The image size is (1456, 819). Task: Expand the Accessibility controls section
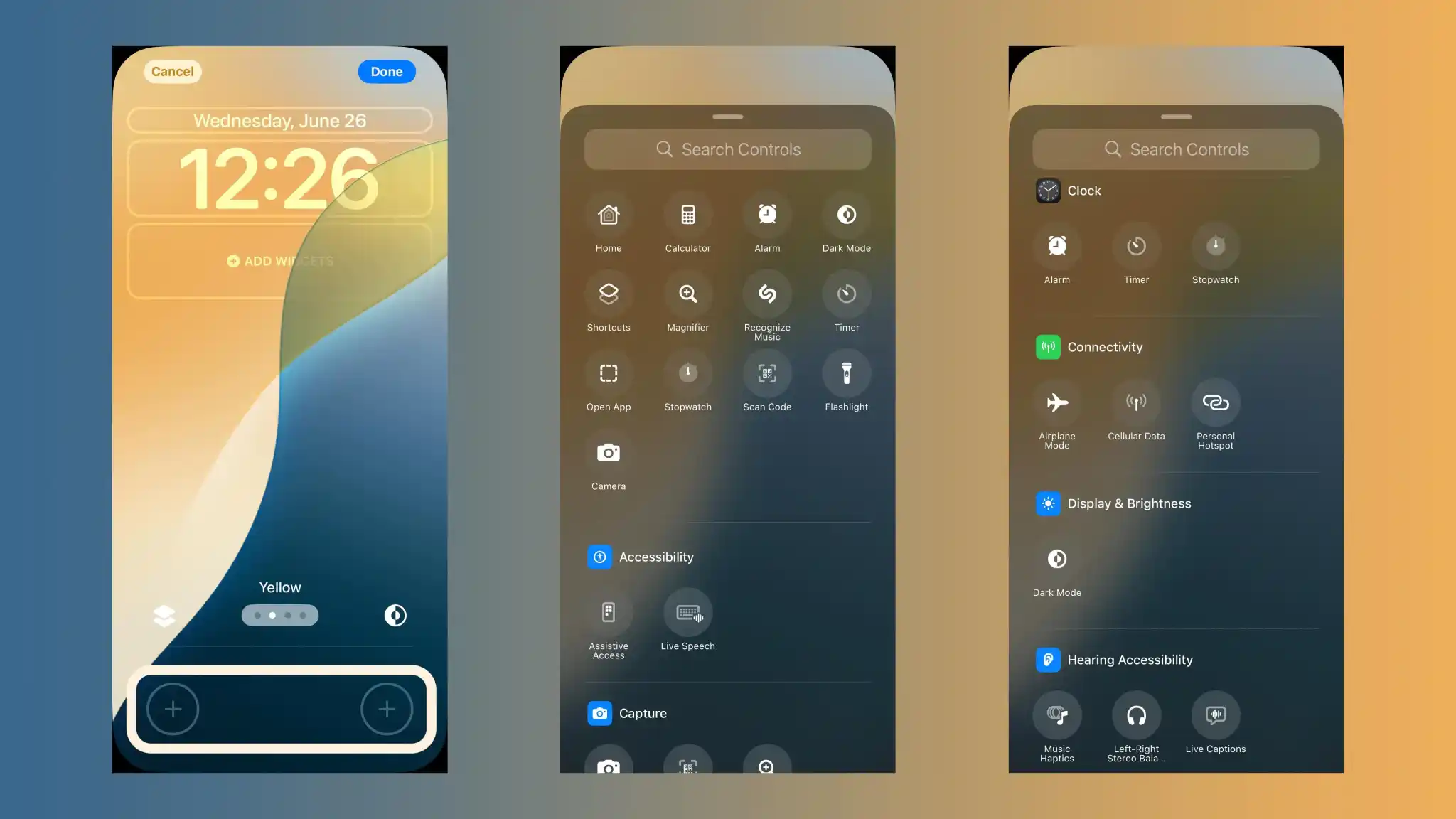[x=656, y=556]
